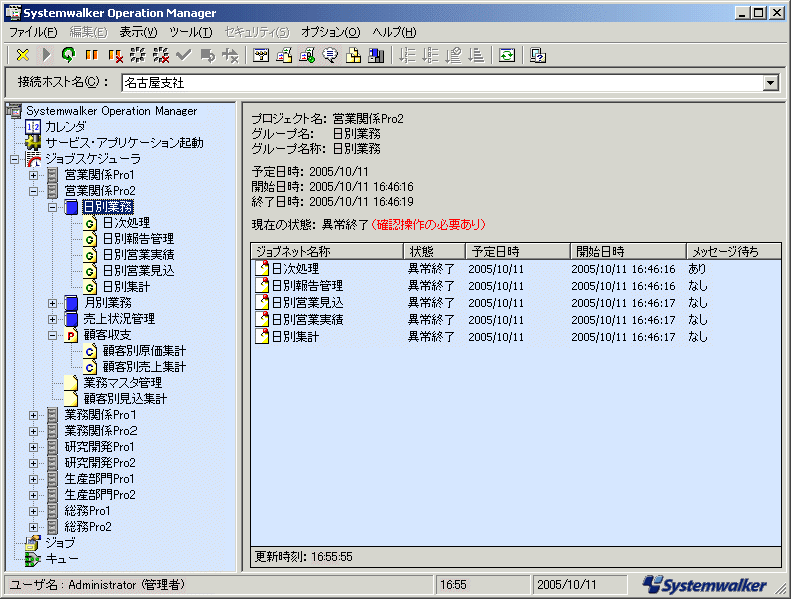Collapse the 日別業務 group
791x599 pixels.
(52, 207)
